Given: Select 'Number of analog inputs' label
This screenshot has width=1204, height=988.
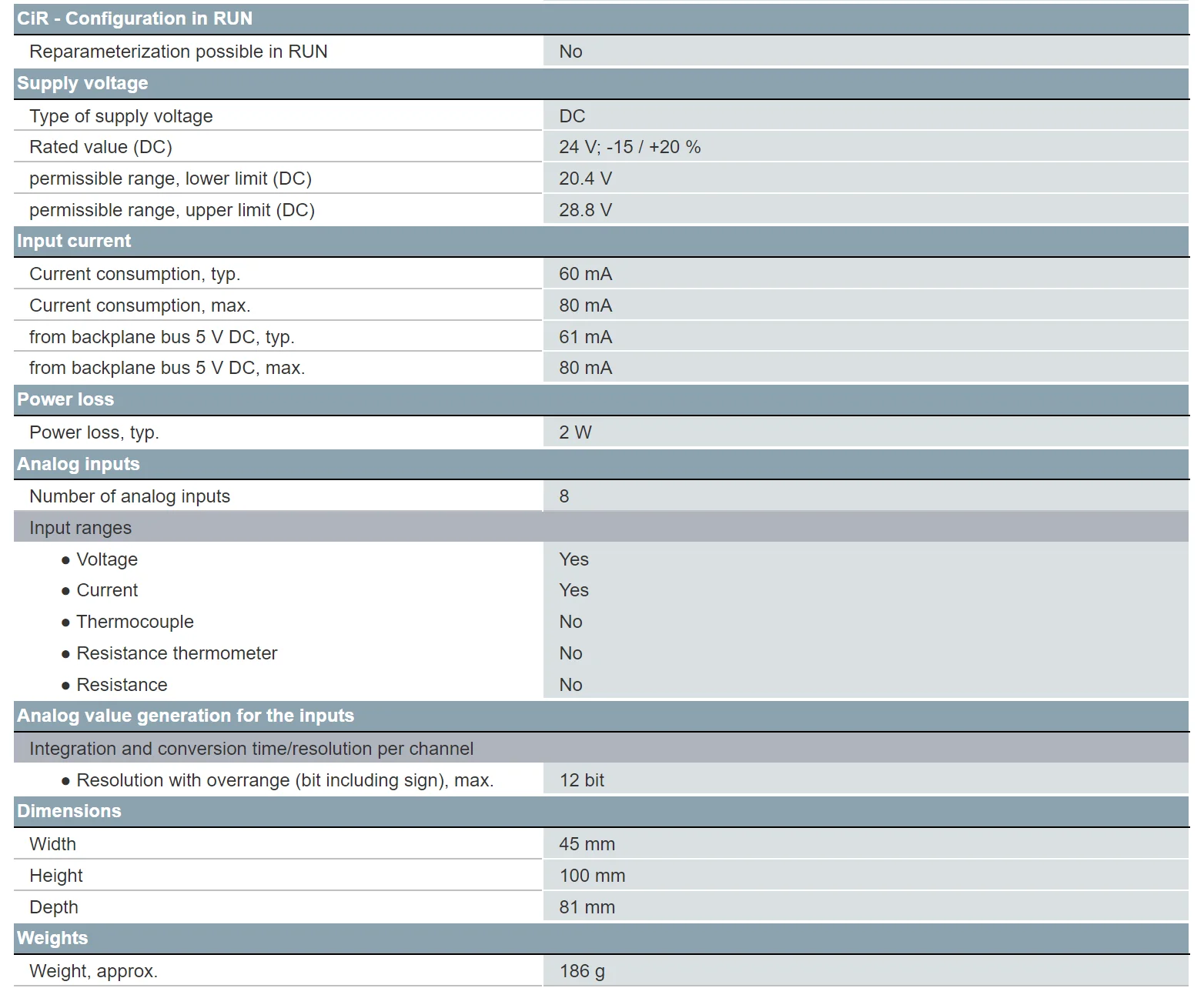Looking at the screenshot, I should point(129,496).
